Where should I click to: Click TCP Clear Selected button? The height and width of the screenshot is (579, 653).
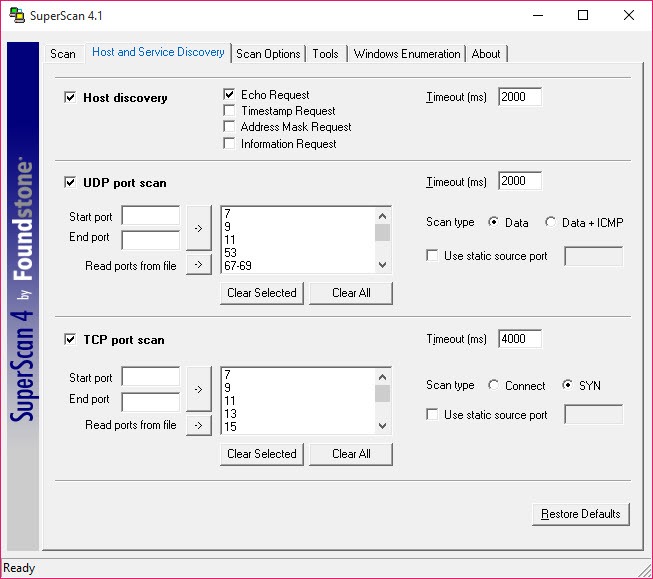click(262, 454)
